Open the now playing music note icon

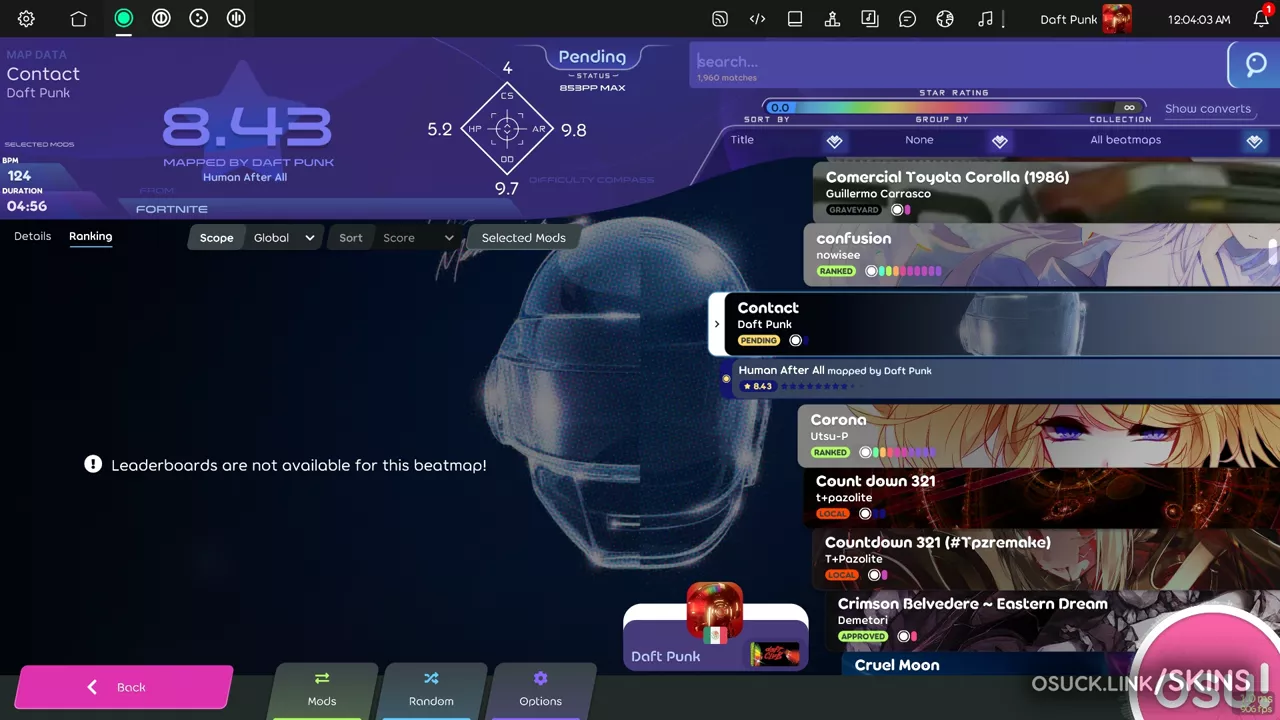click(x=986, y=19)
